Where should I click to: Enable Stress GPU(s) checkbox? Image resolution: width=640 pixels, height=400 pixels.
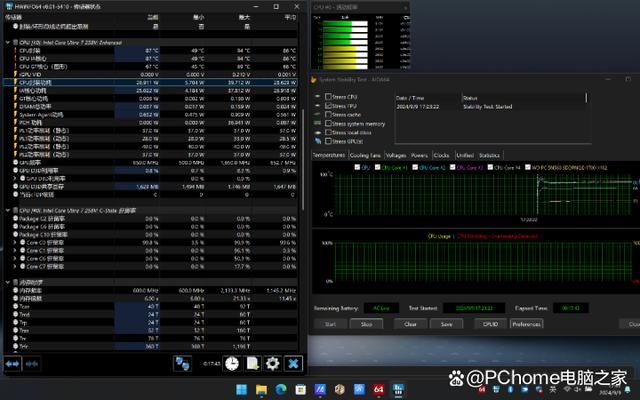click(328, 141)
